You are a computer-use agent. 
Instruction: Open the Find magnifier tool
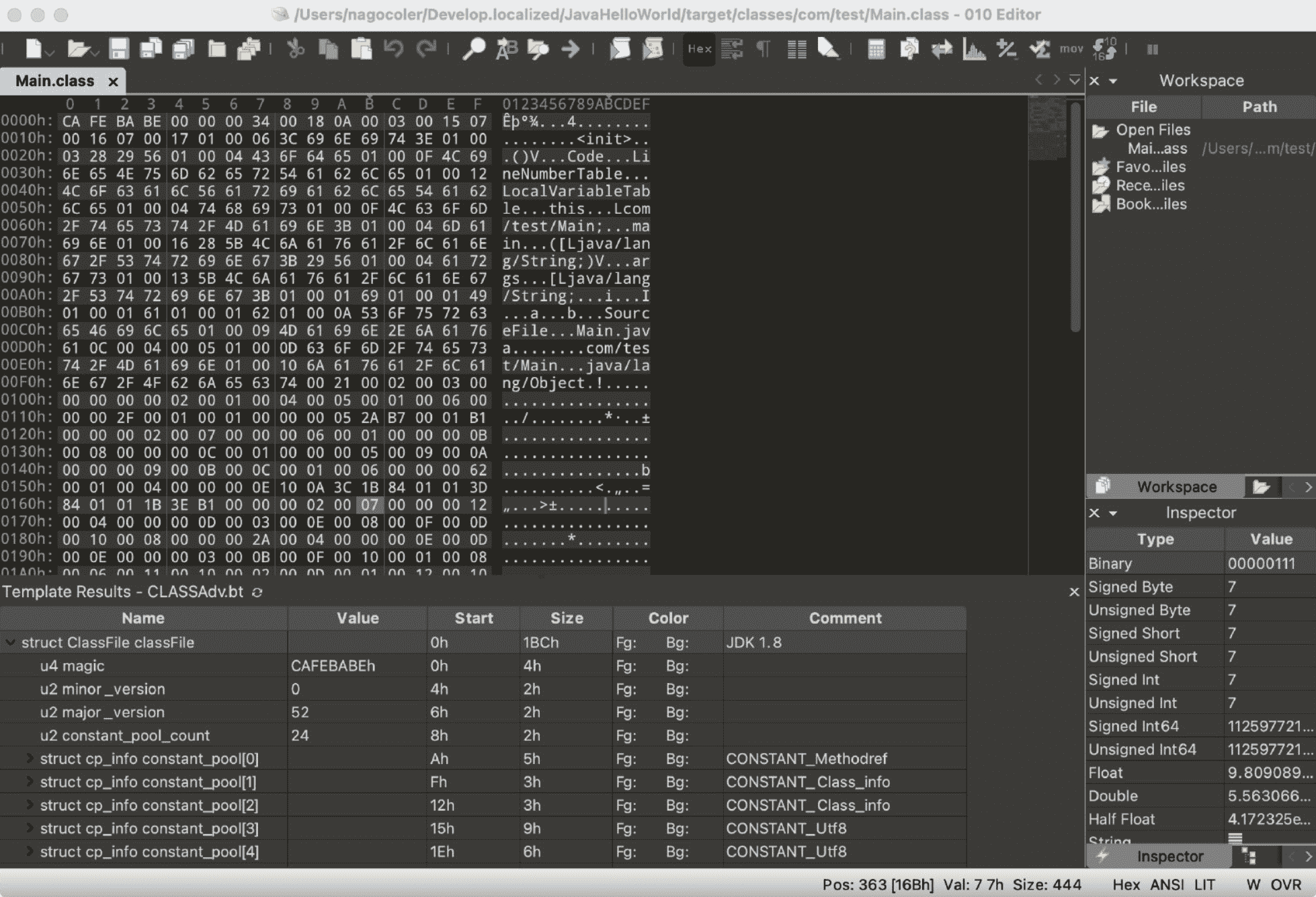click(x=474, y=49)
